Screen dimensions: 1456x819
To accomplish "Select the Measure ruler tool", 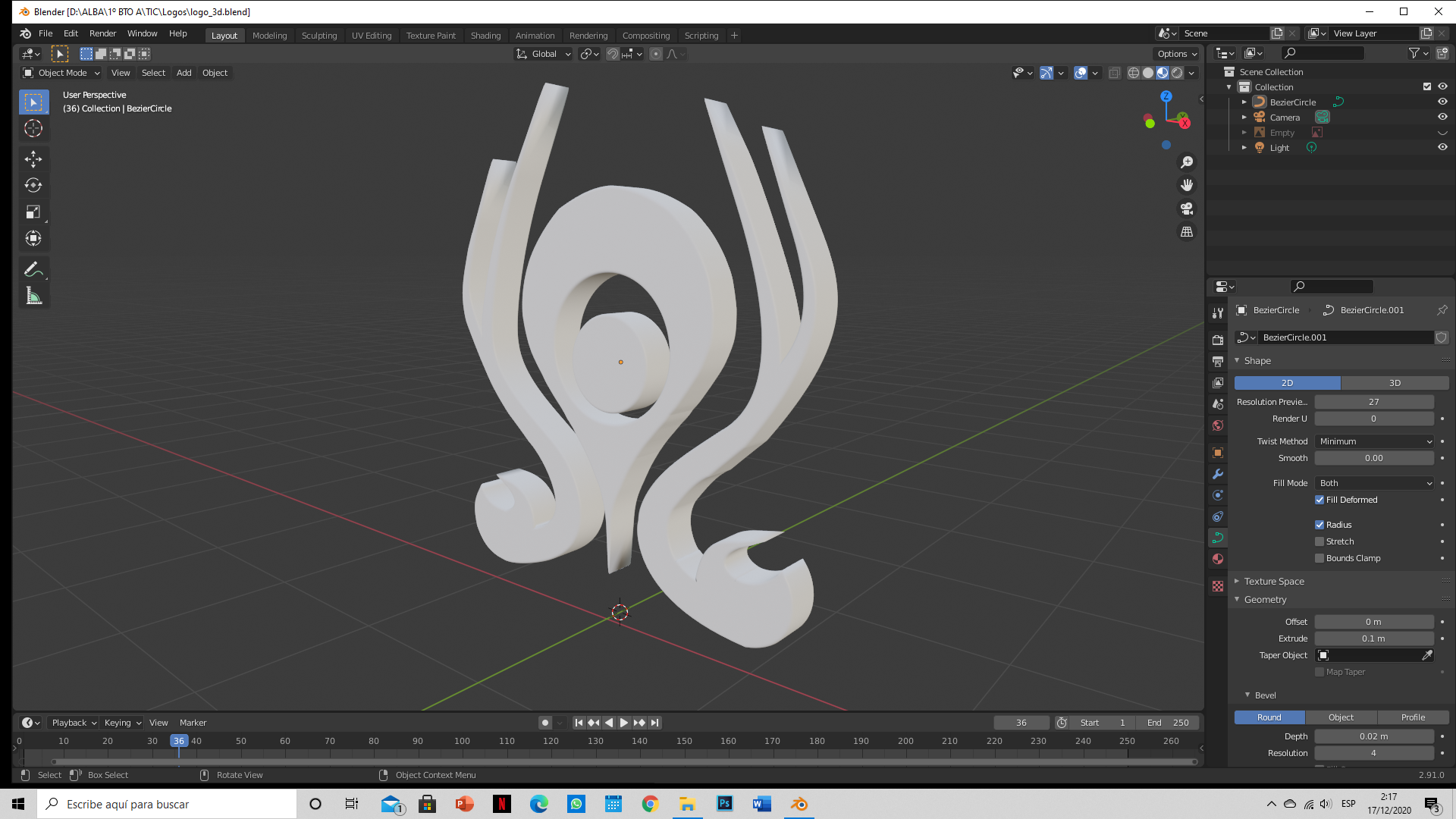I will click(x=33, y=297).
